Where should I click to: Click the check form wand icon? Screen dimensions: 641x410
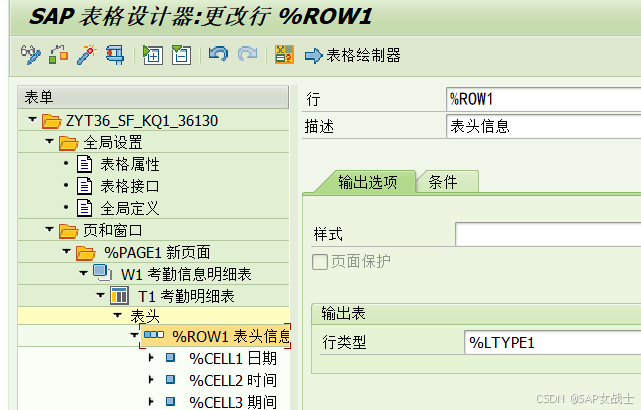(87, 55)
